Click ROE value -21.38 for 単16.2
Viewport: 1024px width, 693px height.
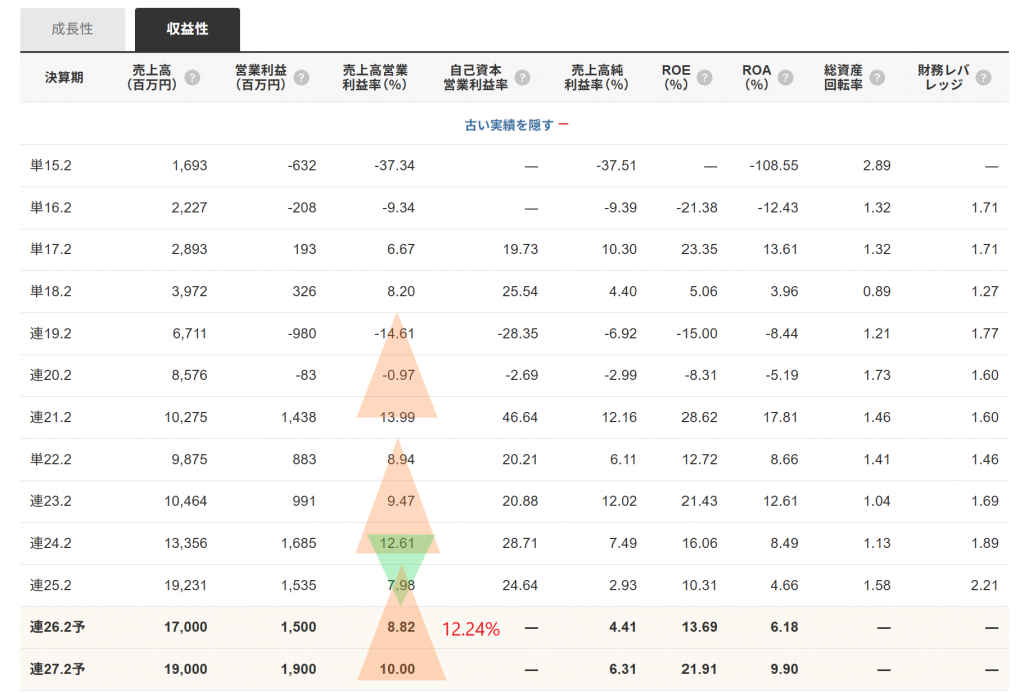pyautogui.click(x=697, y=208)
